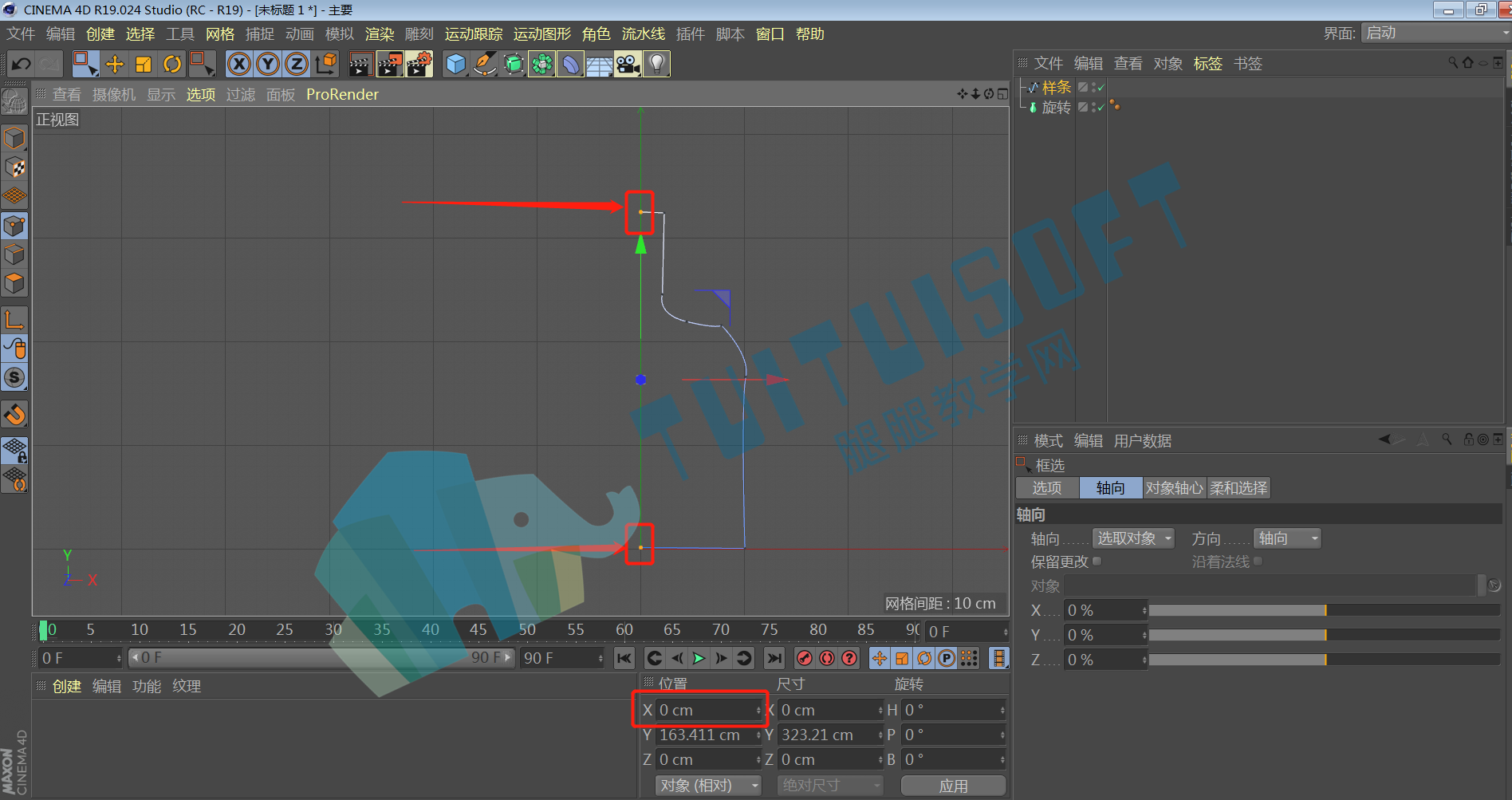Open the 界面 layout dropdown 启动
Viewport: 1512px width, 800px height.
(1434, 33)
